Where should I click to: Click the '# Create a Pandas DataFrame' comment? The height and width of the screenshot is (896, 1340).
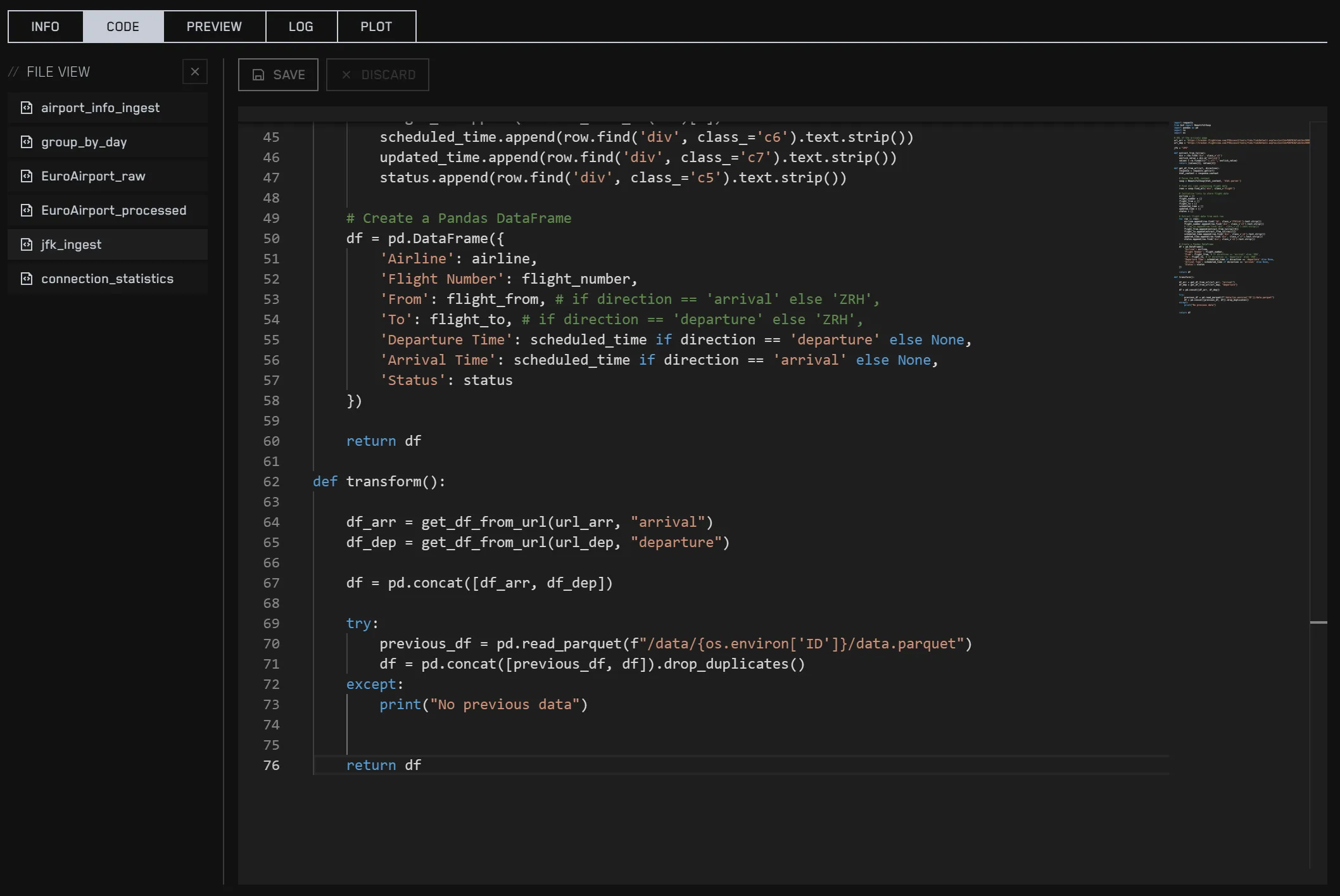pos(458,218)
